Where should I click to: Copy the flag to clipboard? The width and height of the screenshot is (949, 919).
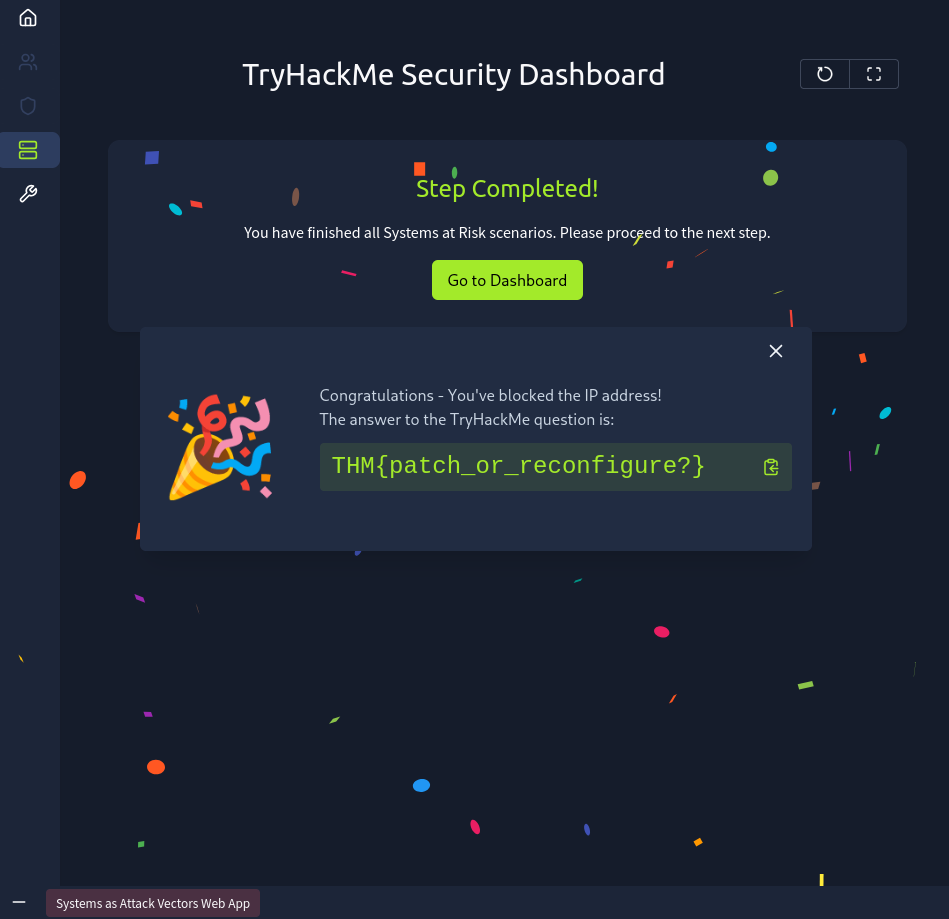coord(770,467)
